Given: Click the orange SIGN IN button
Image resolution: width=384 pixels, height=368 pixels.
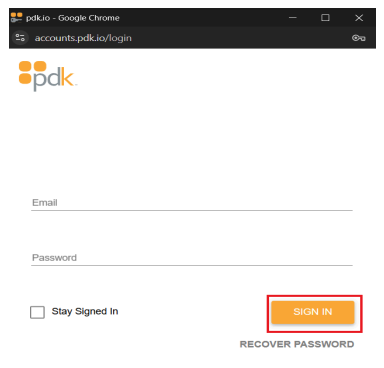Looking at the screenshot, I should pos(313,312).
